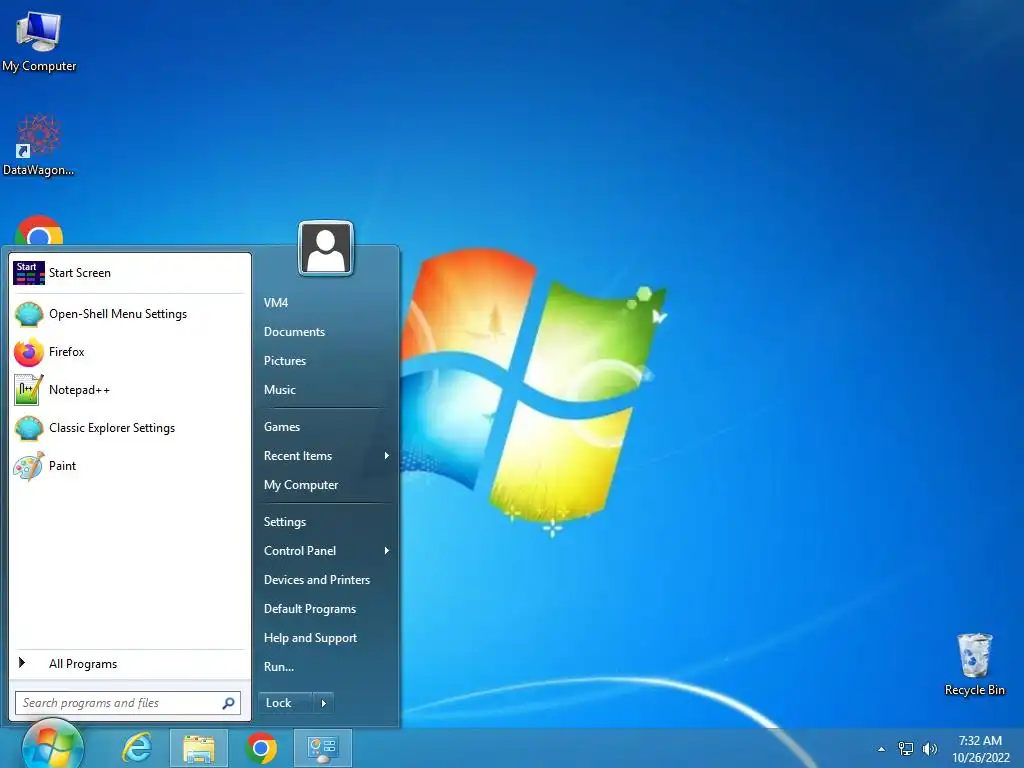Click the Start Screen text label
Image resolution: width=1024 pixels, height=768 pixels.
click(80, 273)
